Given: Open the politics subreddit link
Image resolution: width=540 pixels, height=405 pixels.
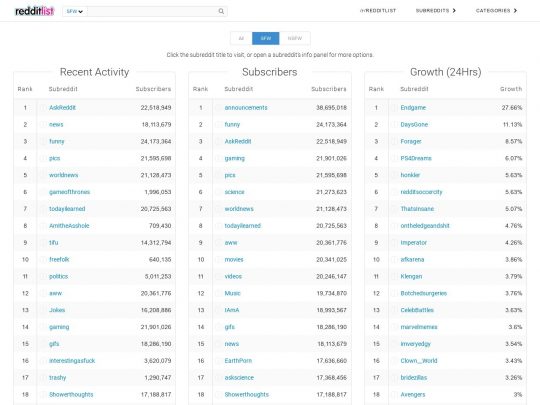Looking at the screenshot, I should coord(59,277).
